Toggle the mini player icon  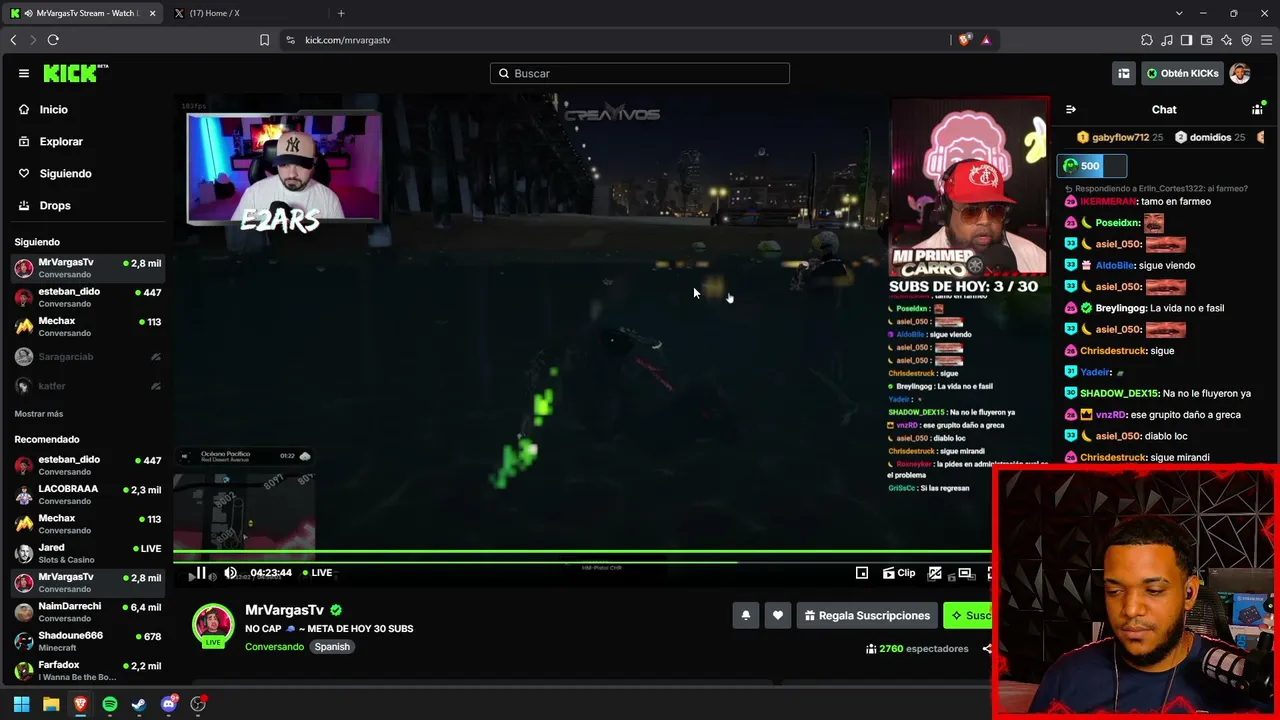point(862,573)
